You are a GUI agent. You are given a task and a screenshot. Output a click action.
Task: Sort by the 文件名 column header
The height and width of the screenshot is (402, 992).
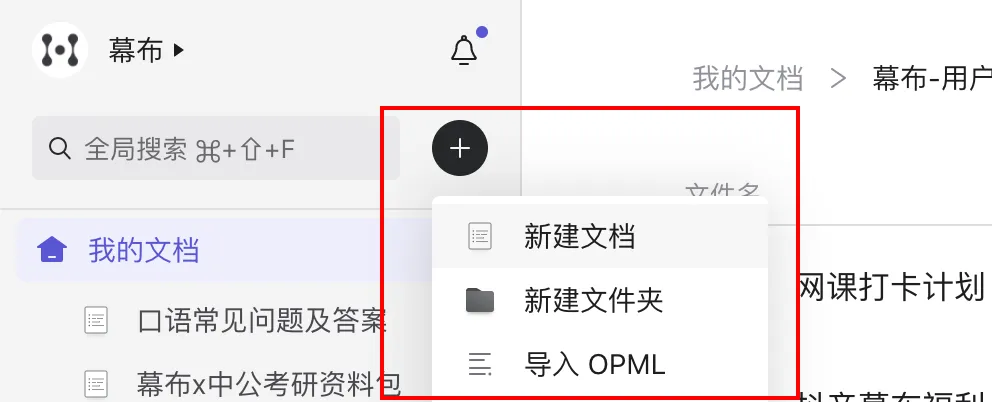pyautogui.click(x=722, y=191)
